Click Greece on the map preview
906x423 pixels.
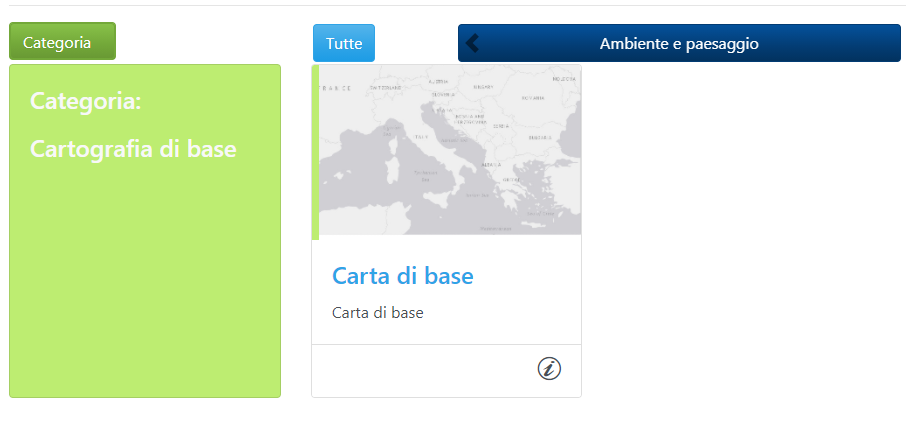pos(511,182)
